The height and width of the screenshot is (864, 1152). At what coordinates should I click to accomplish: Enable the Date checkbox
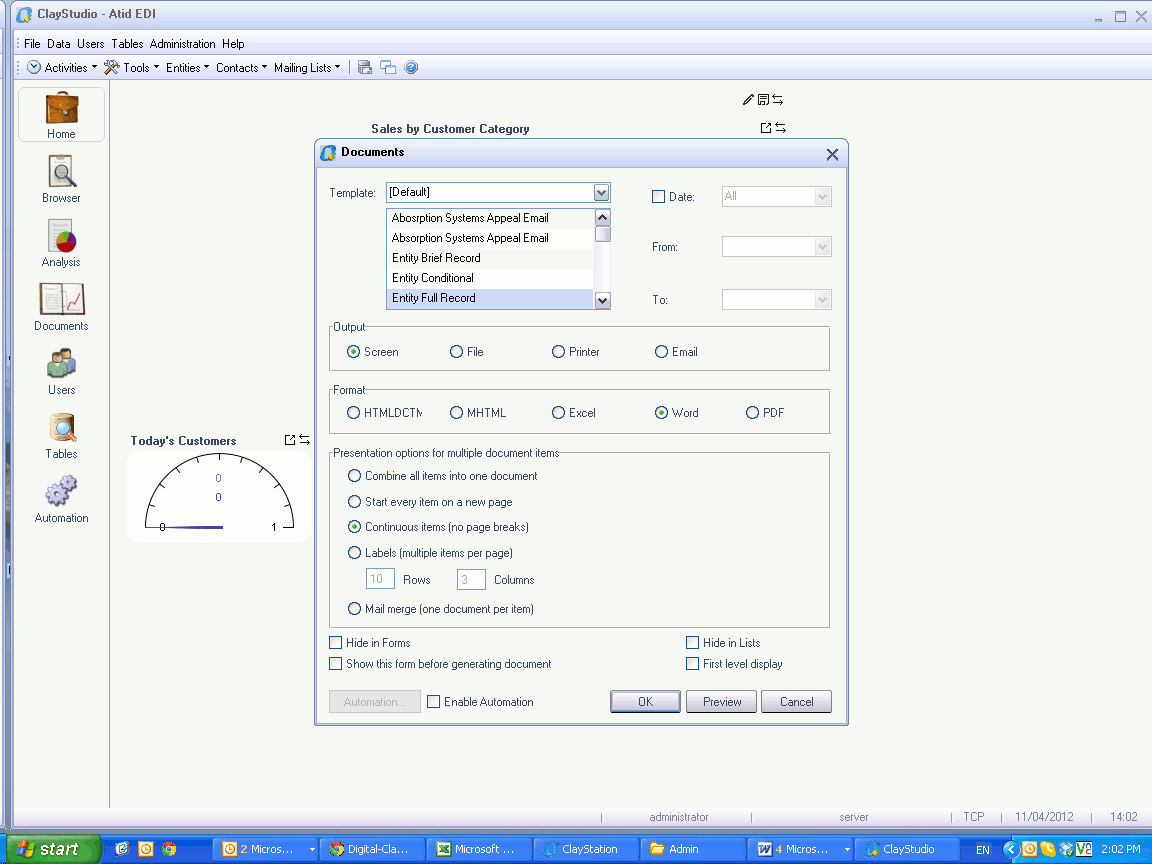point(658,197)
